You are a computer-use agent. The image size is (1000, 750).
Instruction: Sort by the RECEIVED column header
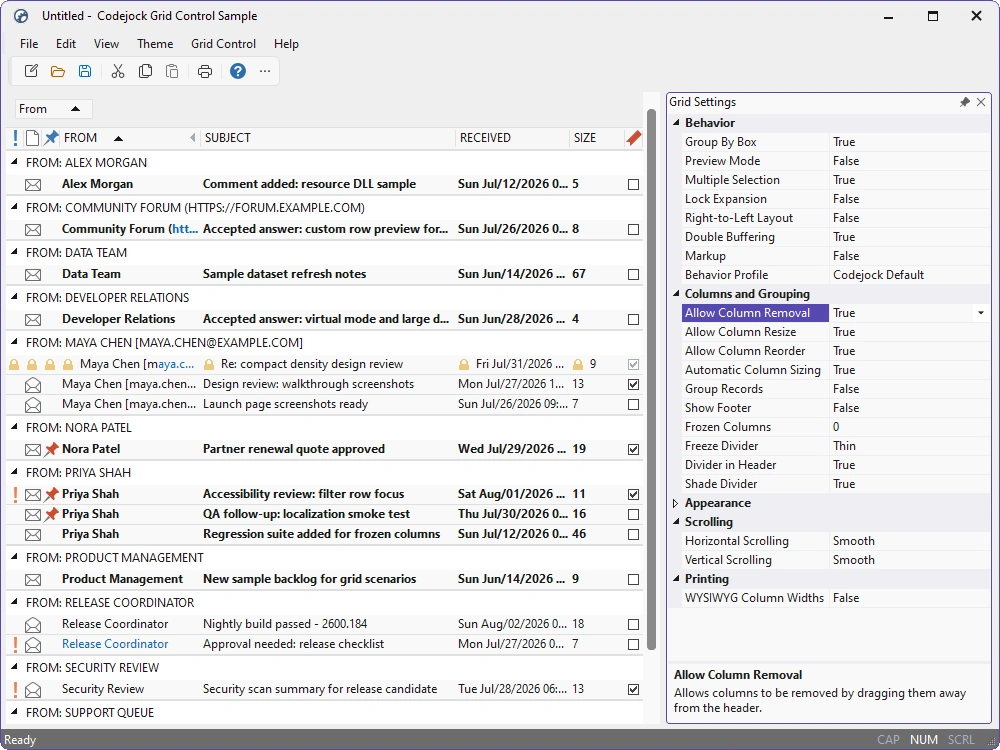512,138
